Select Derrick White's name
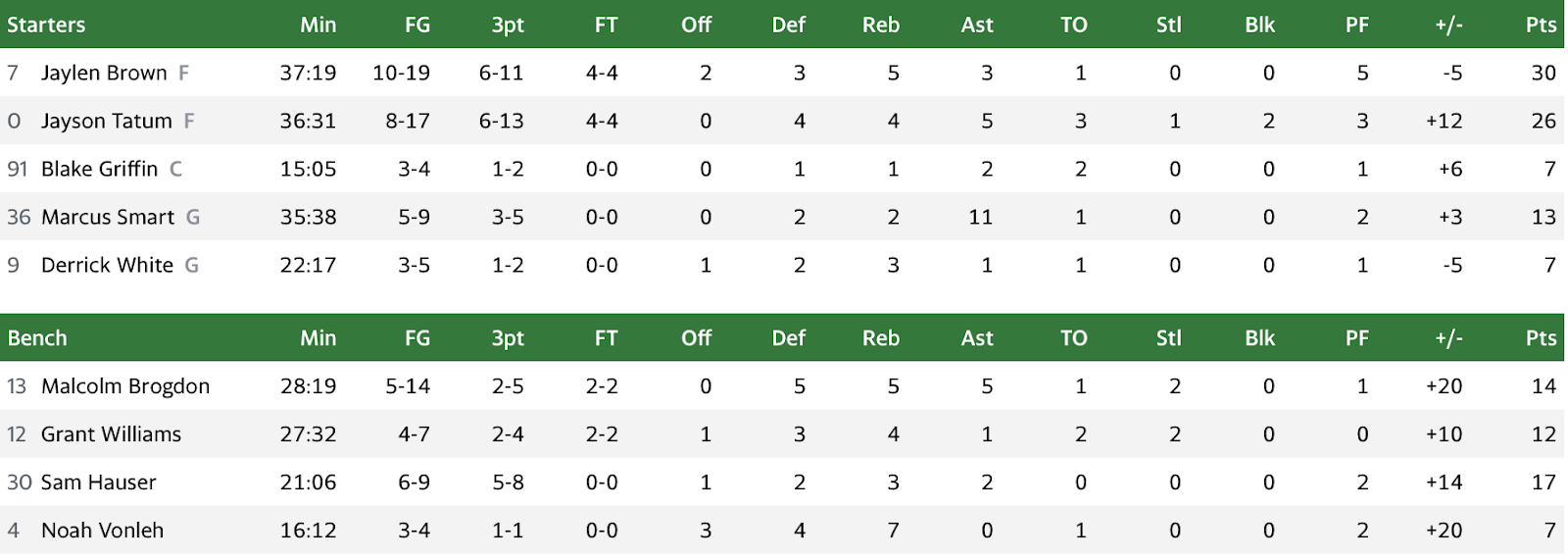The height and width of the screenshot is (559, 1568). [107, 265]
